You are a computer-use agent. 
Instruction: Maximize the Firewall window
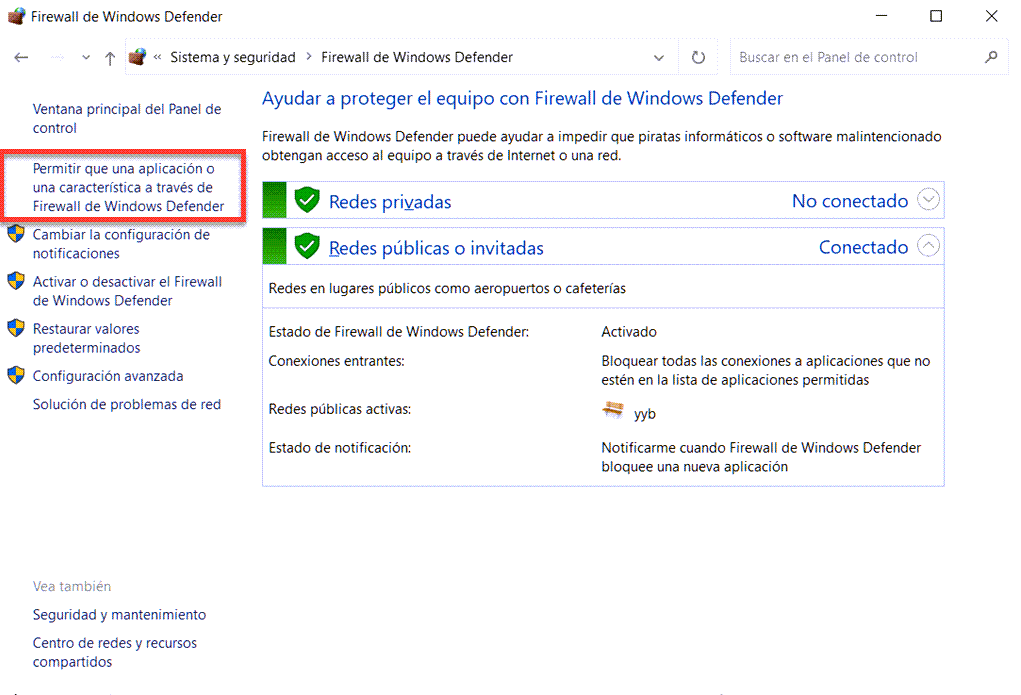click(x=936, y=16)
